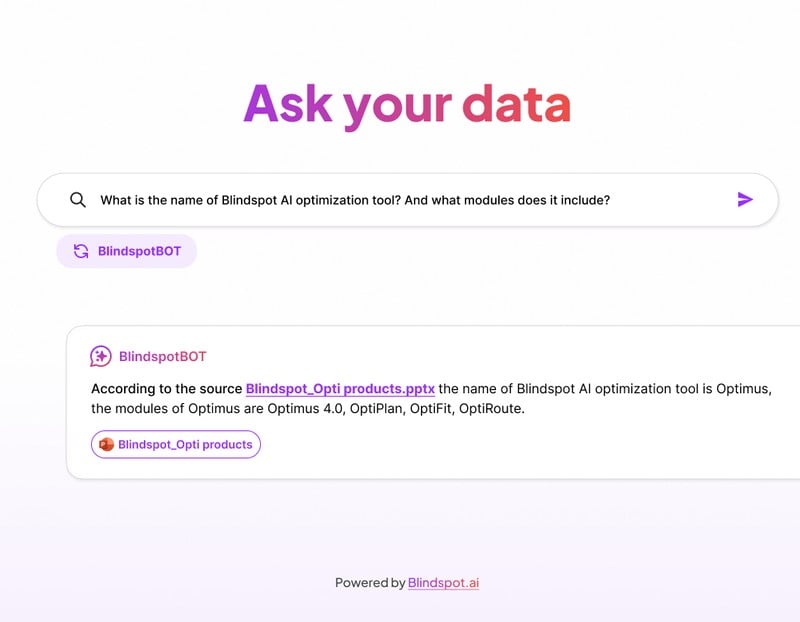800x622 pixels.
Task: Click the word "data" in the page title
Action: point(516,105)
